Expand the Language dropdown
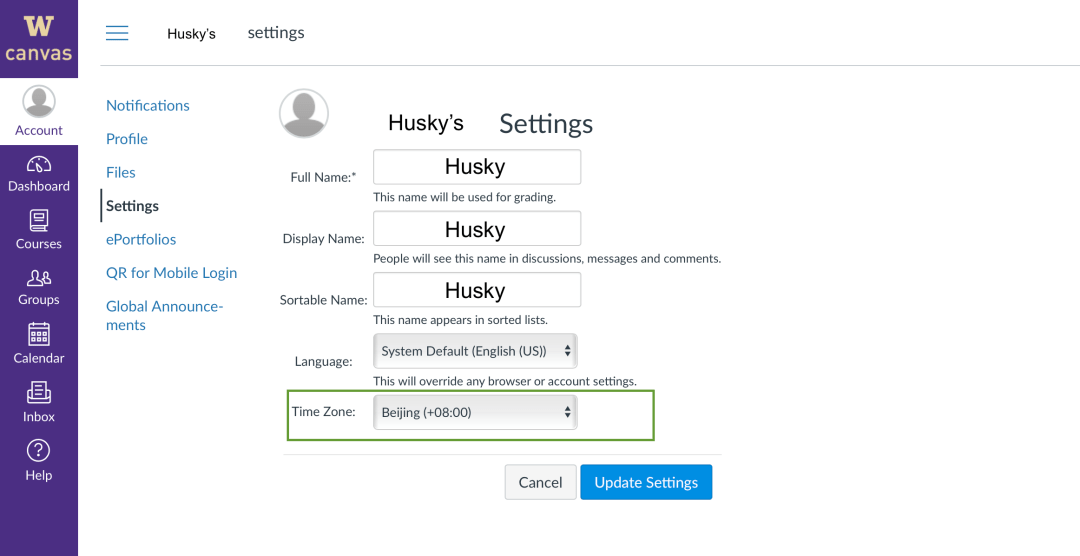The width and height of the screenshot is (1080, 556). pos(475,351)
